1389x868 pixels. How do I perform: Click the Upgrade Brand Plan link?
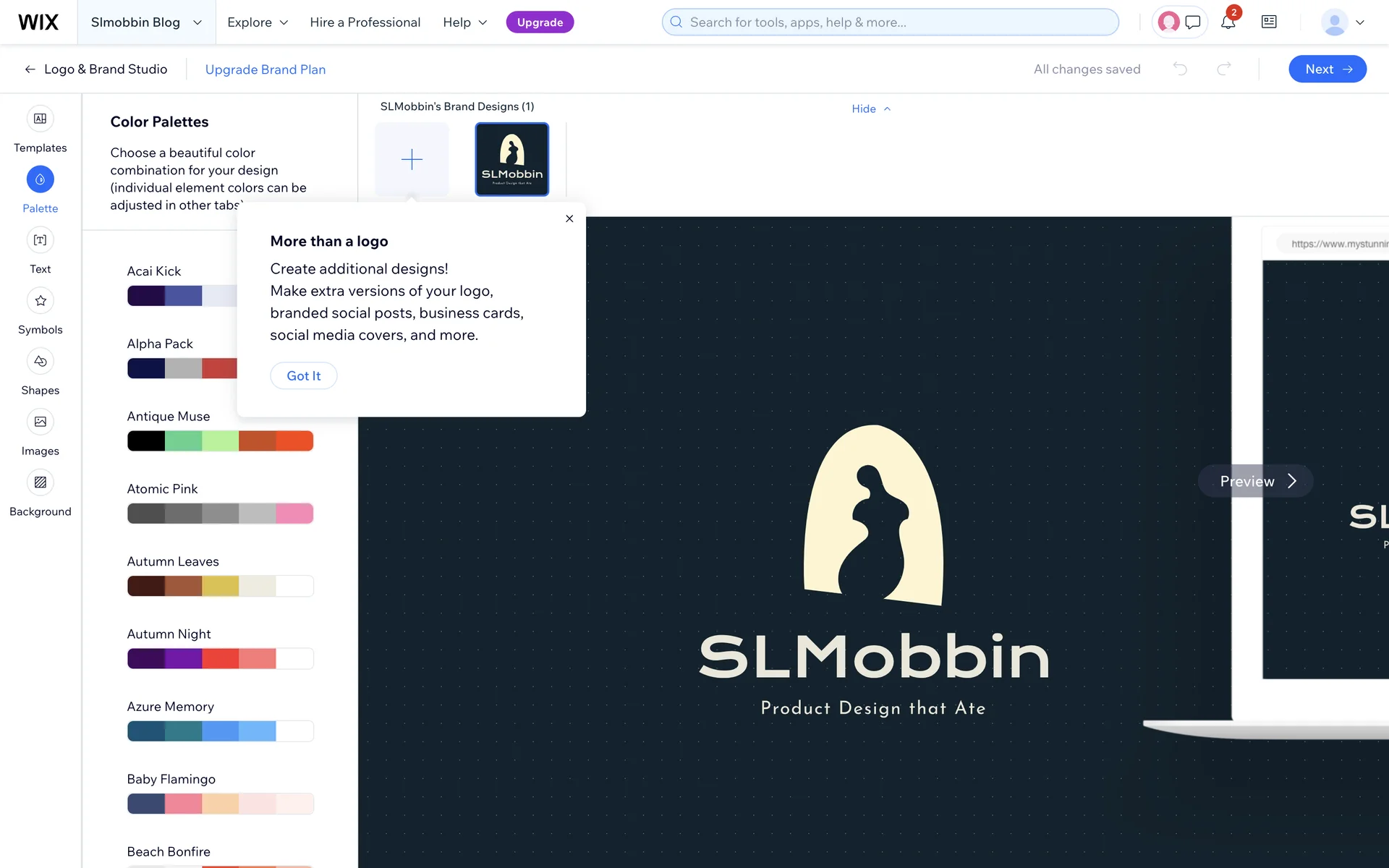coord(266,69)
